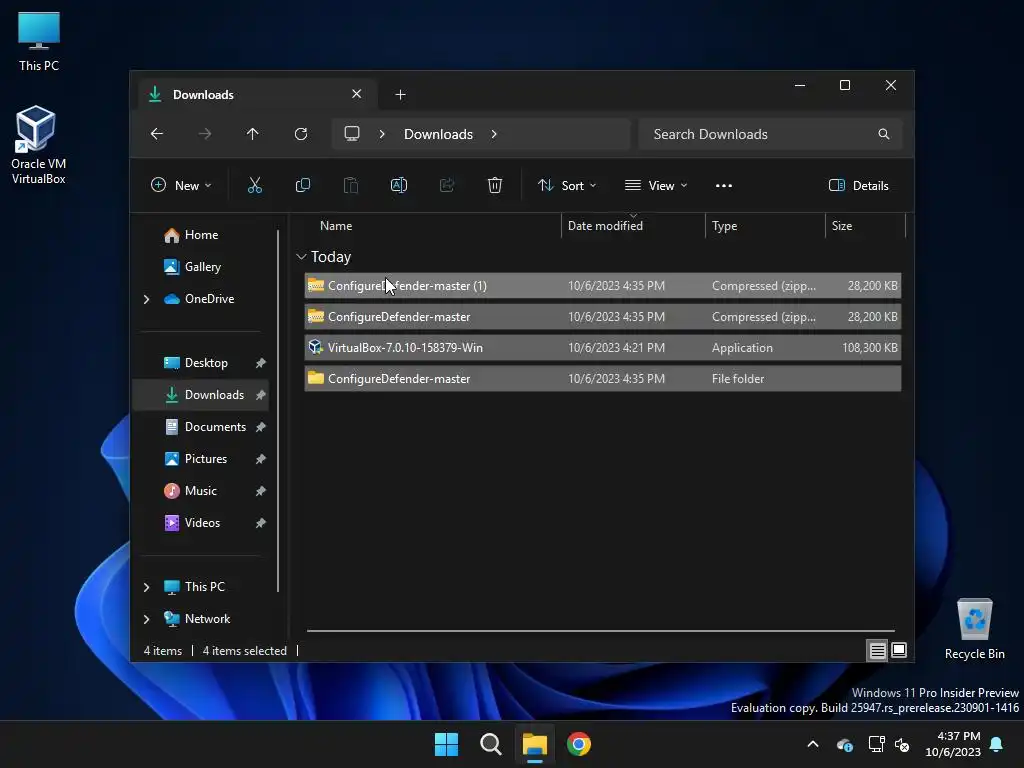Expand Network in navigation pane
Screen dimensions: 1024x768
tap(146, 619)
